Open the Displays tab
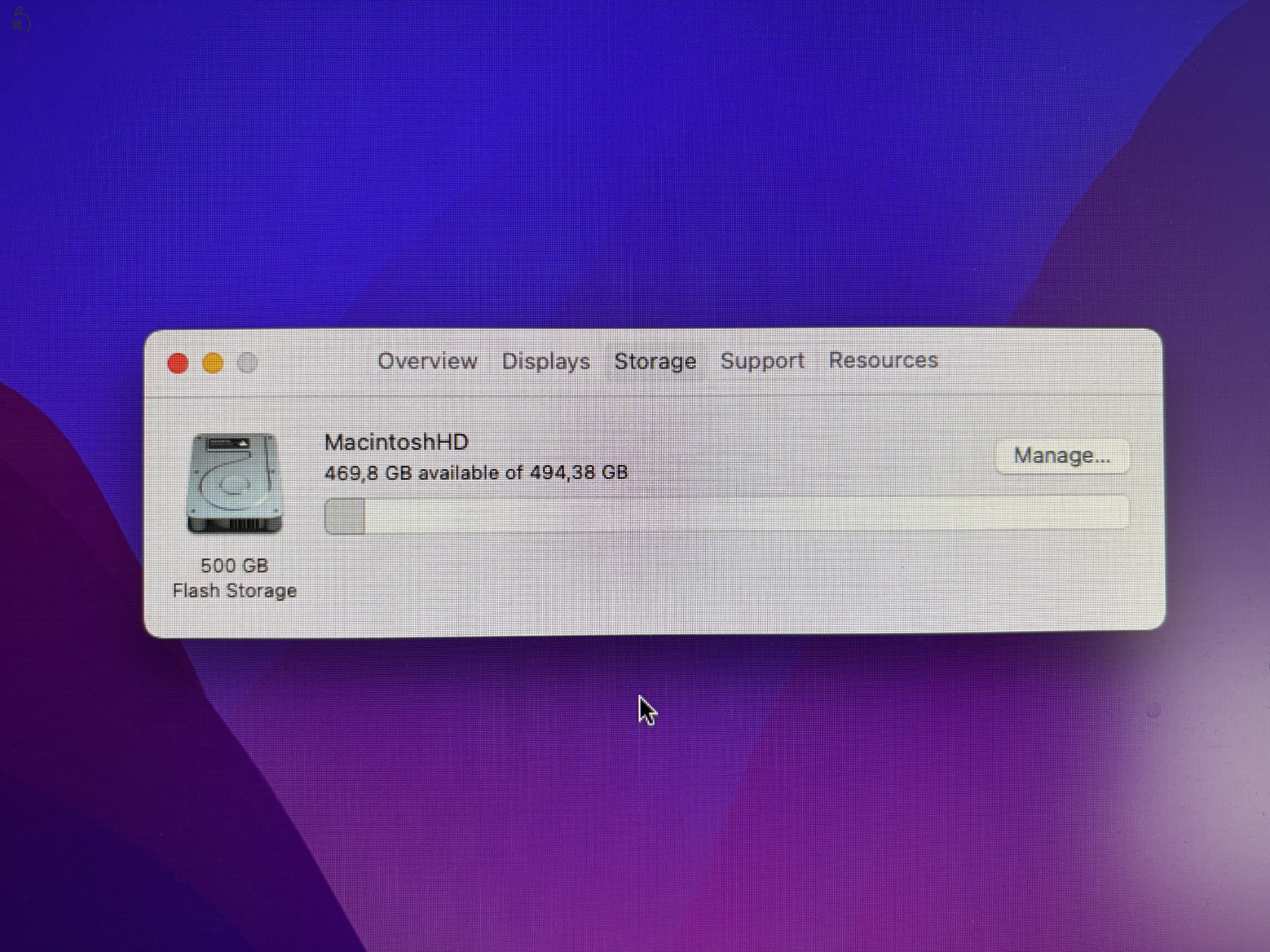Viewport: 1270px width, 952px height. click(545, 361)
